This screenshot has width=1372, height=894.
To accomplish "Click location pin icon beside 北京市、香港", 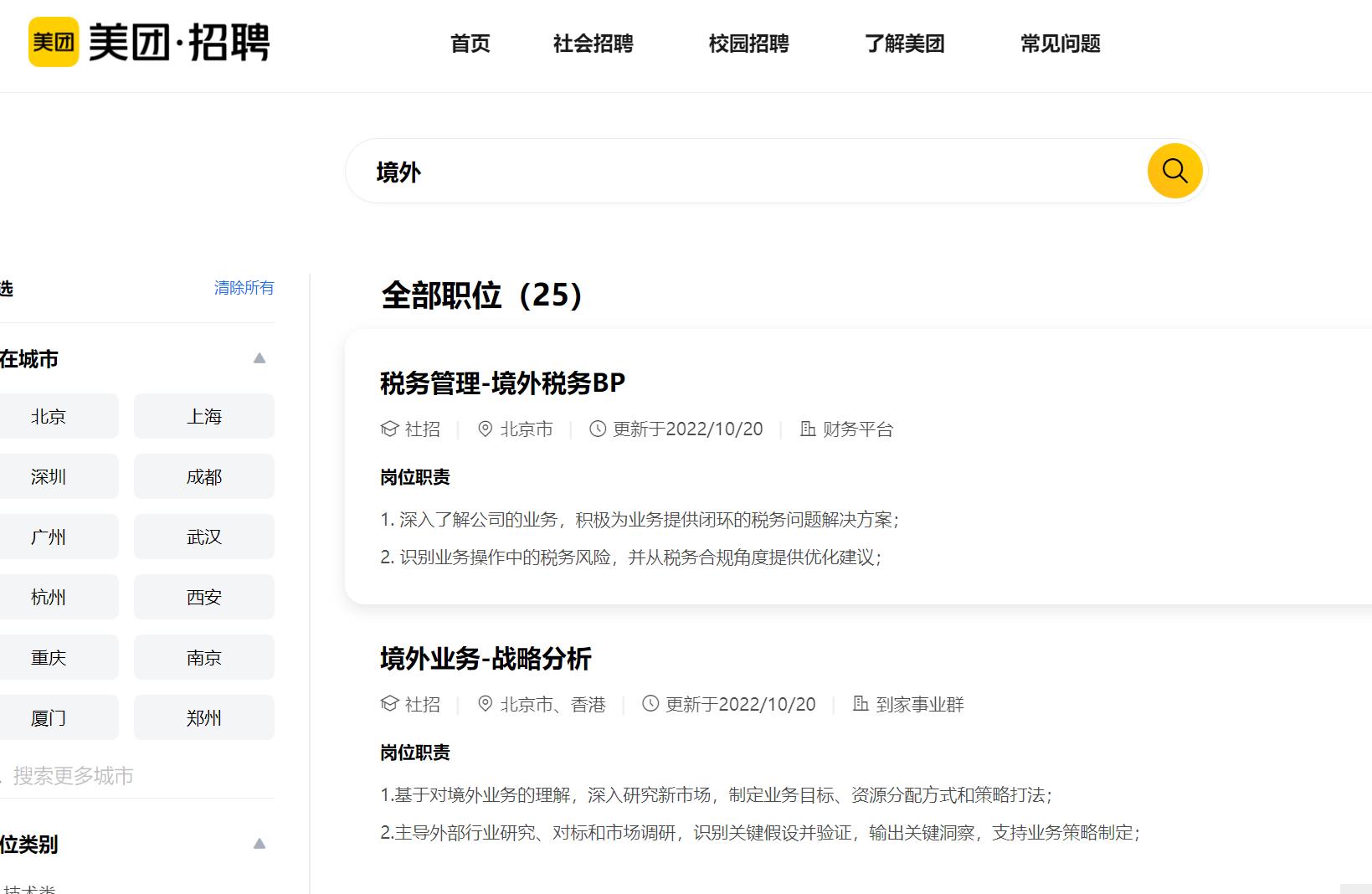I will 485,704.
